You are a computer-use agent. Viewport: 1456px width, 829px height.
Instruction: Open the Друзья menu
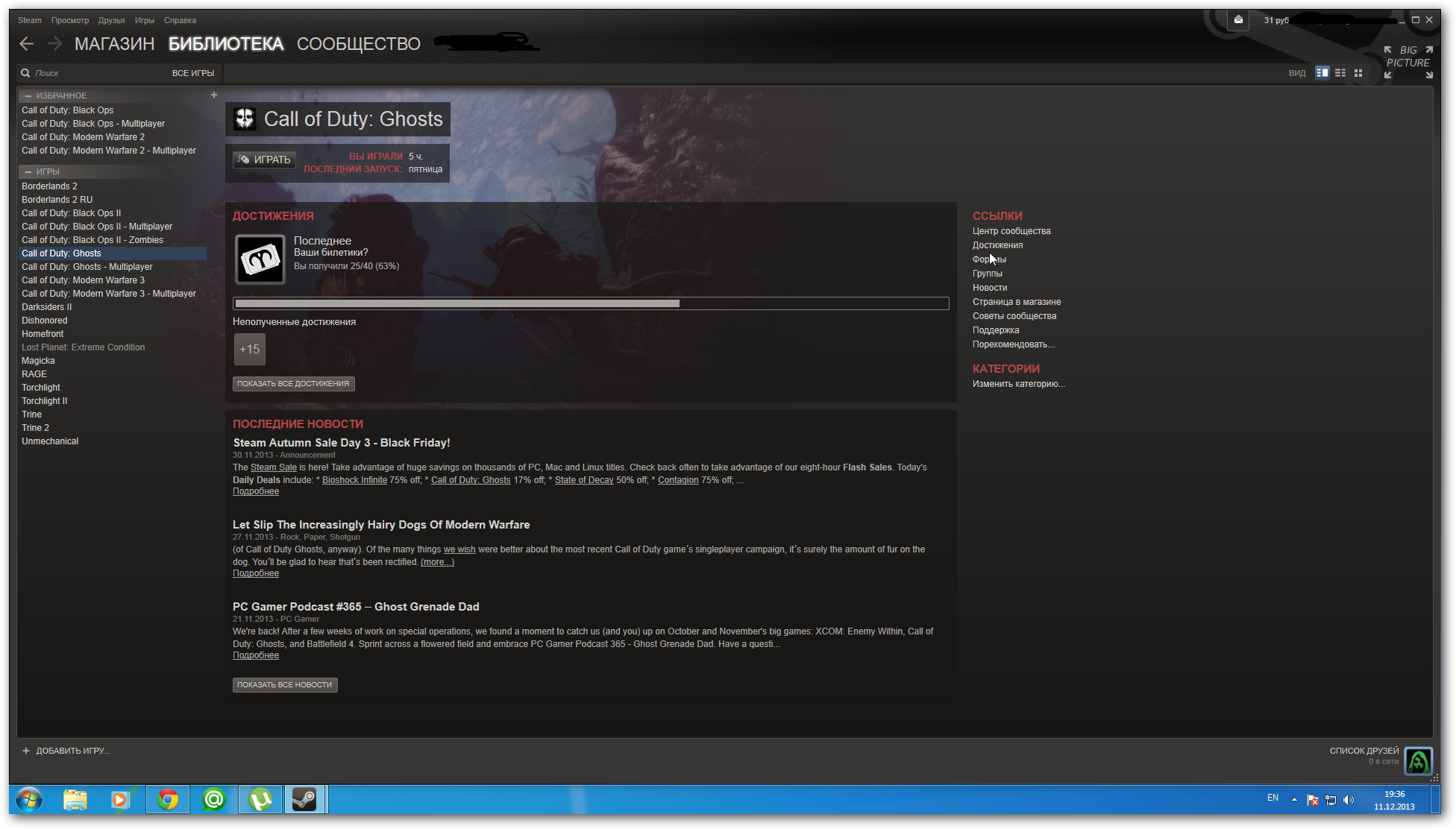(x=111, y=20)
